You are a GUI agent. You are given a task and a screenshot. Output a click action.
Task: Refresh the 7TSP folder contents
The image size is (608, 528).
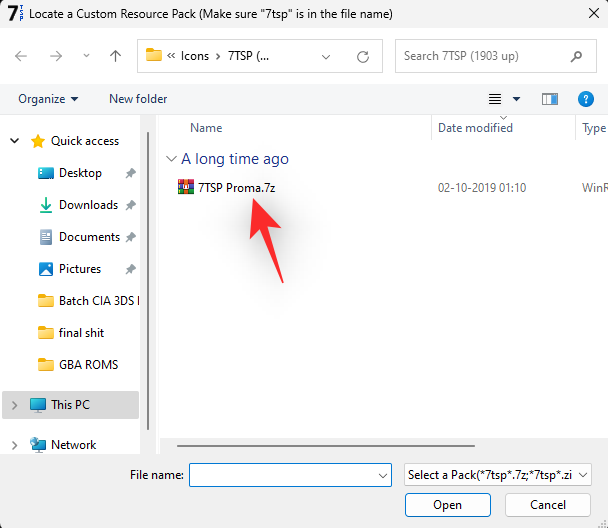(x=363, y=57)
